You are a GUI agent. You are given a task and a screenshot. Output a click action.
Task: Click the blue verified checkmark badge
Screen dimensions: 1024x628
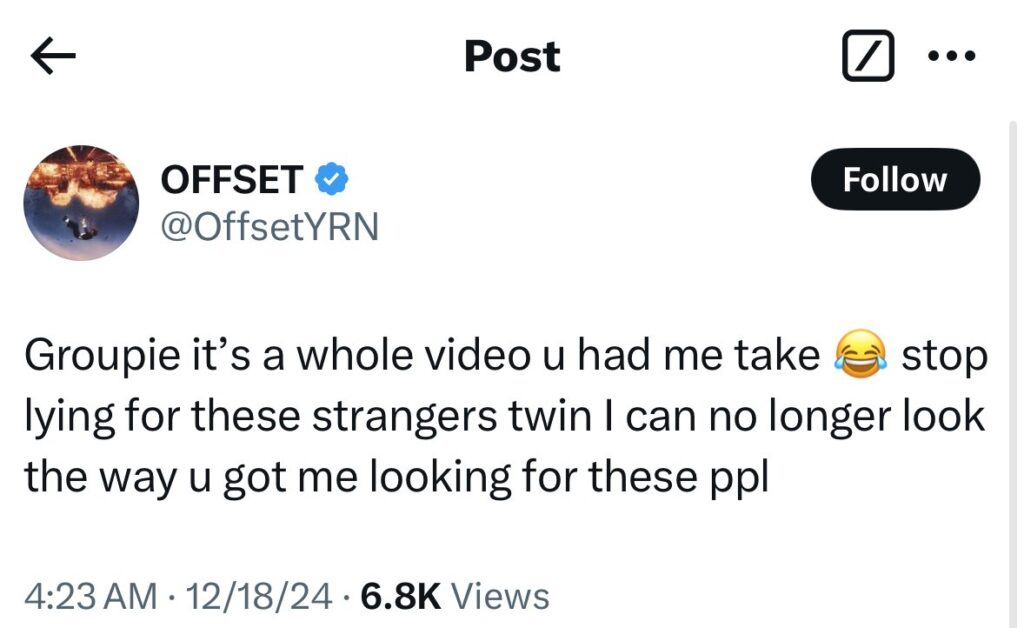pos(332,180)
